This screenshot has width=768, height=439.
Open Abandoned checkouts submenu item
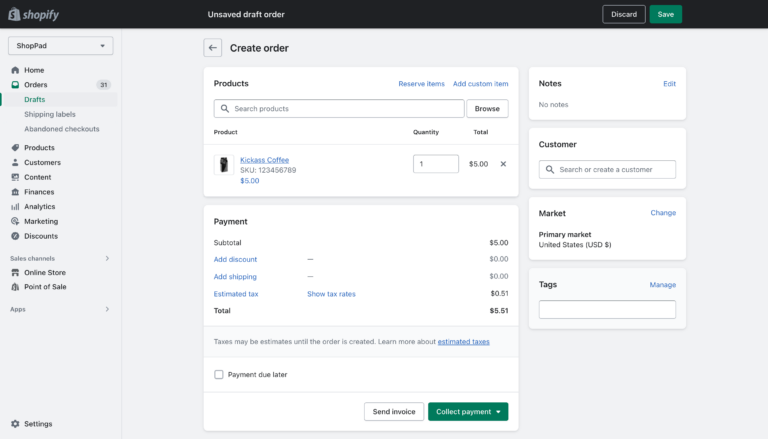coord(62,129)
